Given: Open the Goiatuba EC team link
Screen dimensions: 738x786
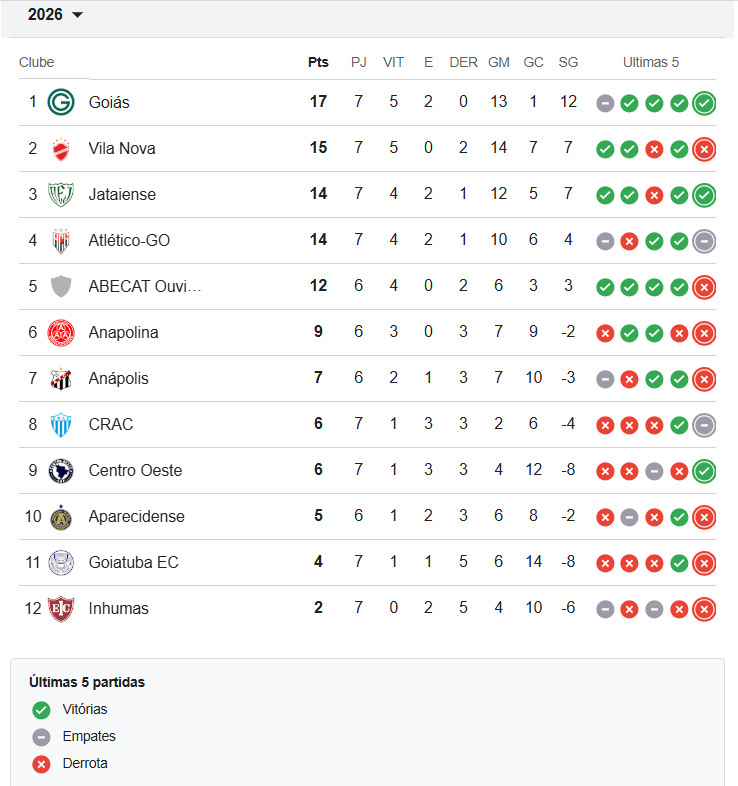Looking at the screenshot, I should [x=133, y=562].
